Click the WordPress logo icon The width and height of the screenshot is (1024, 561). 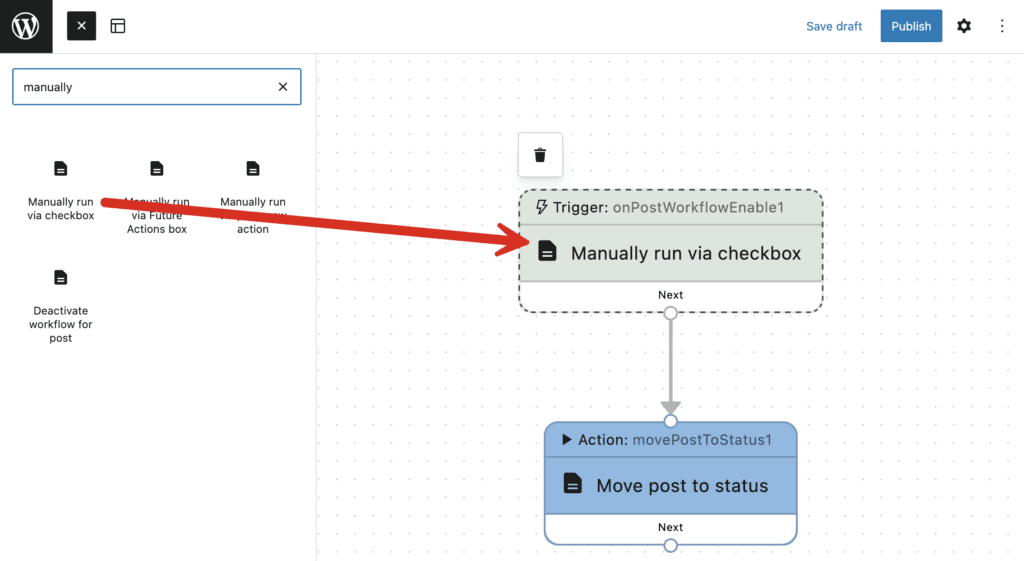(26, 26)
